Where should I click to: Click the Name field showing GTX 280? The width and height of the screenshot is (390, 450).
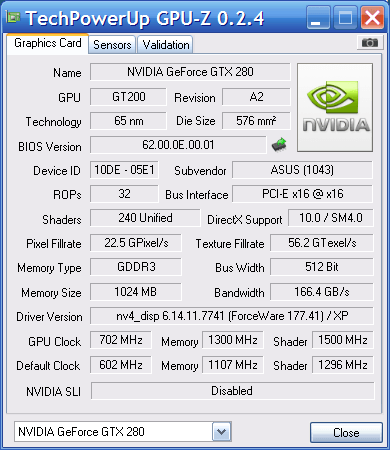point(190,72)
